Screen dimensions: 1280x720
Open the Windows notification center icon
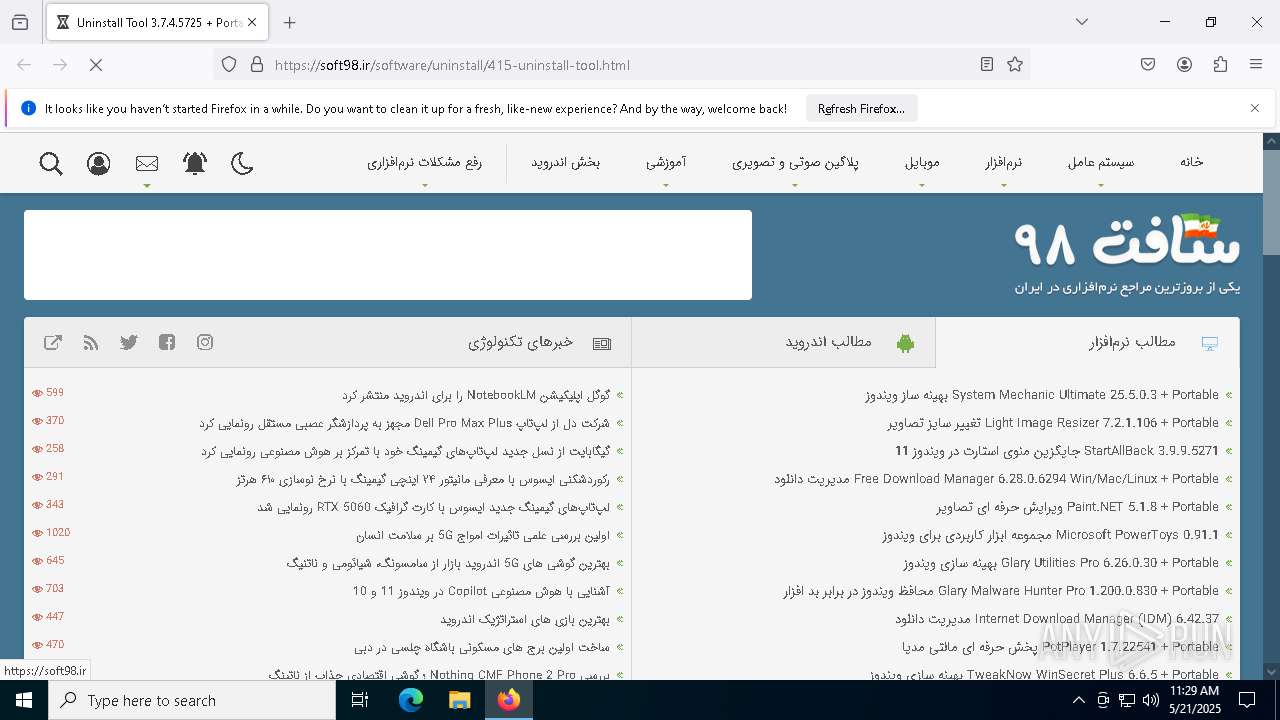click(x=1247, y=700)
